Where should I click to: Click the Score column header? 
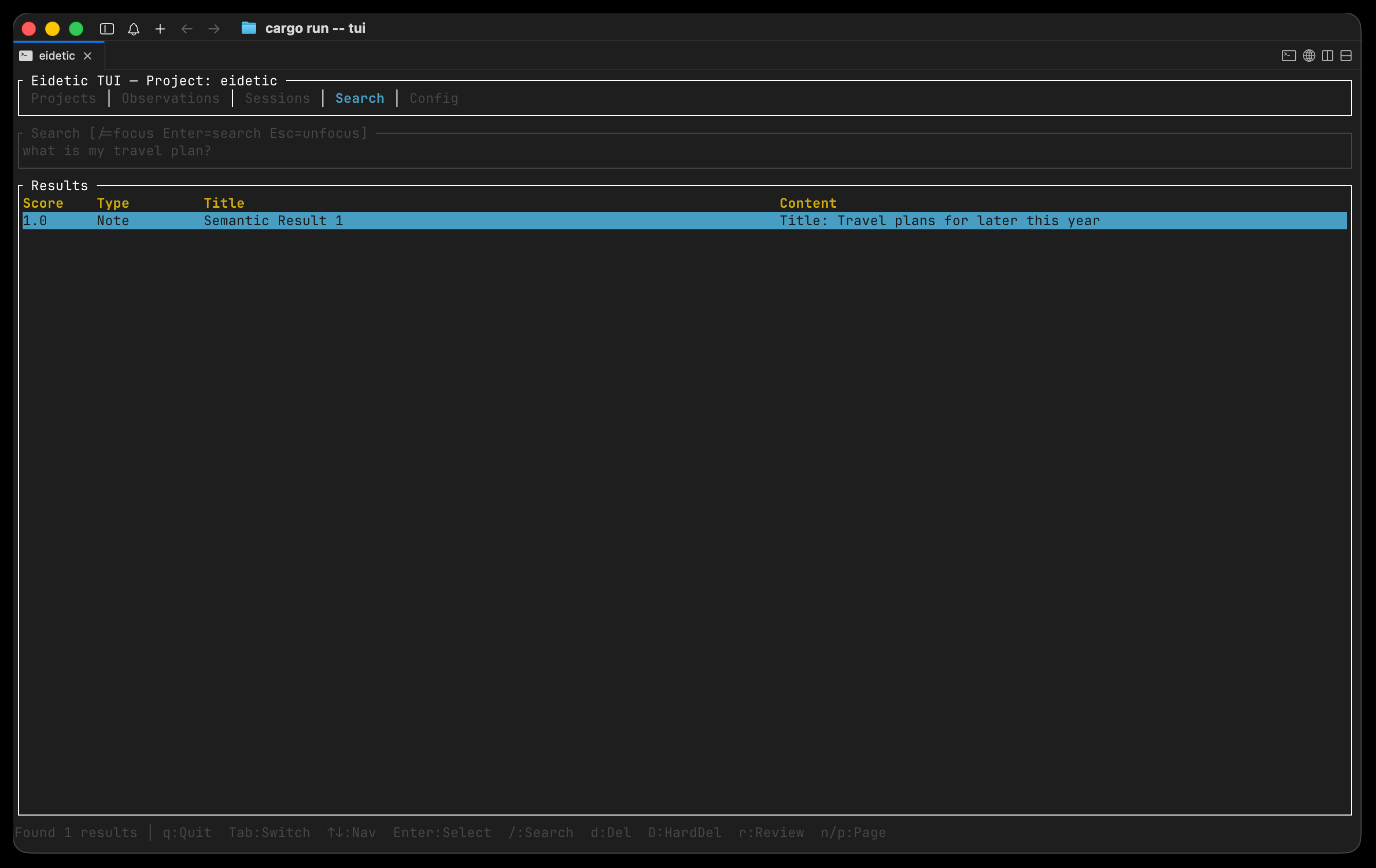point(43,203)
